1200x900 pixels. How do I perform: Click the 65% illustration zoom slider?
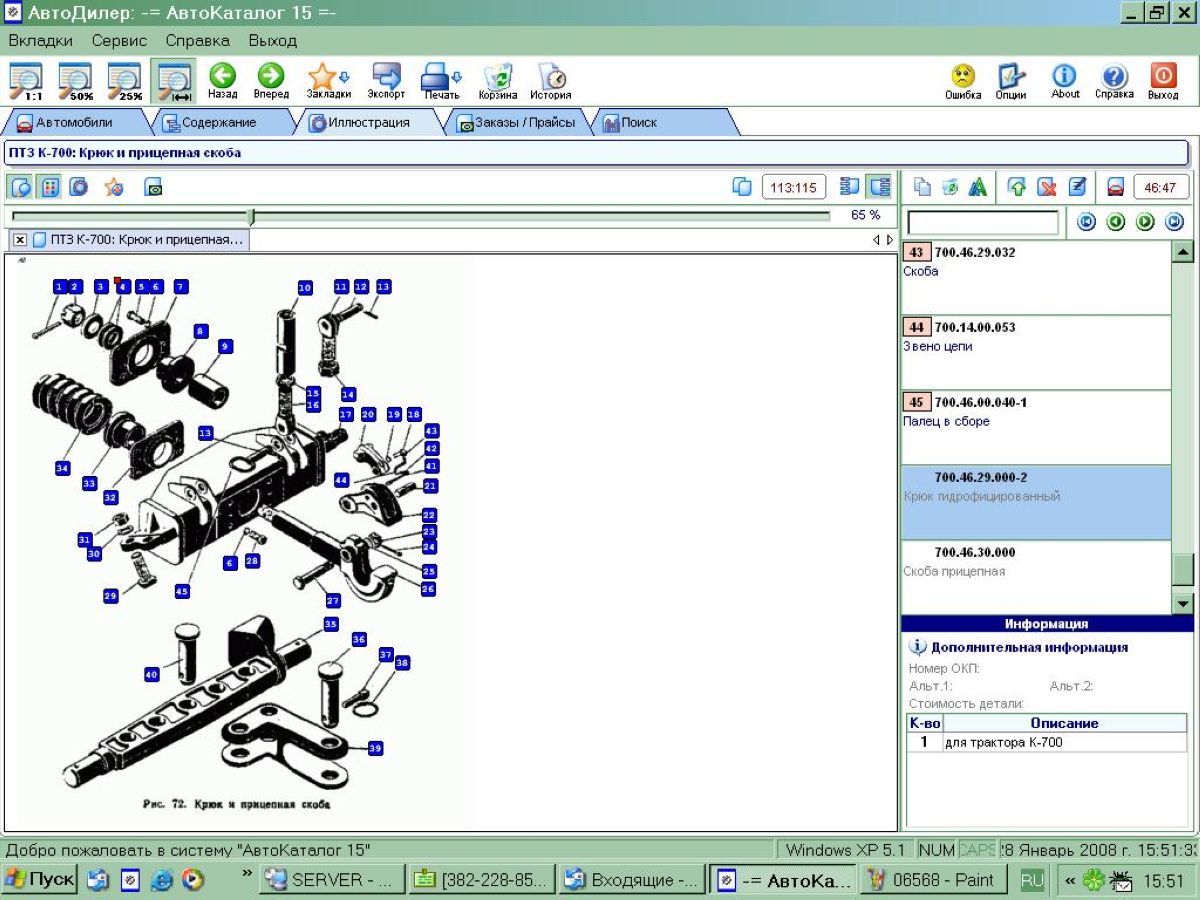click(x=251, y=216)
